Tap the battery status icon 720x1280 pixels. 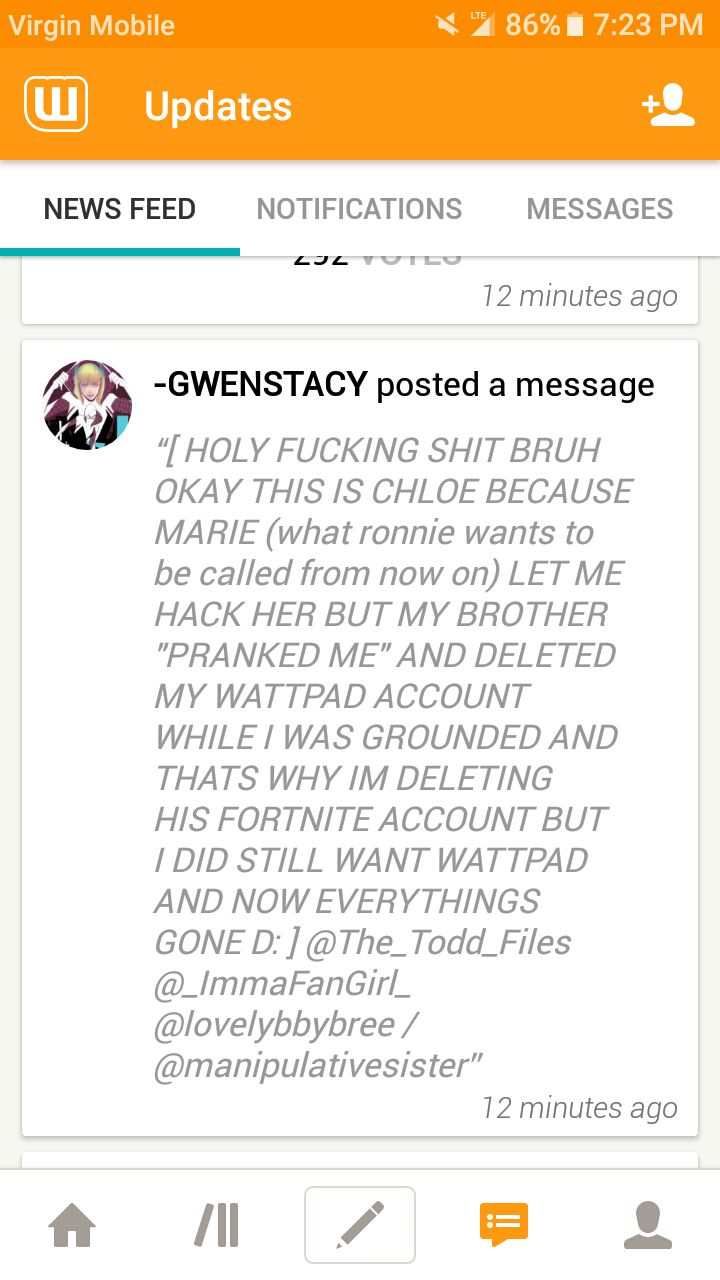[574, 24]
